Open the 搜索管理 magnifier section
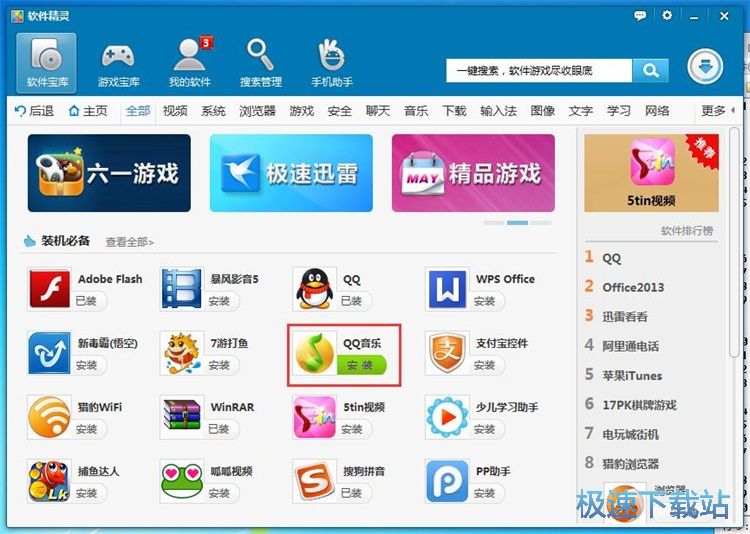Image resolution: width=750 pixels, height=534 pixels. 261,63
